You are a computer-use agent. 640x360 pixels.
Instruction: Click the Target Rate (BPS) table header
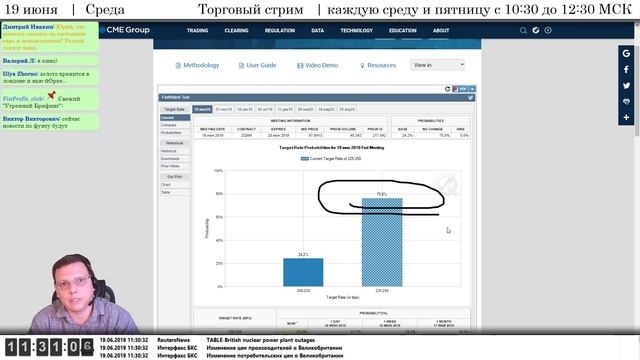click(235, 318)
